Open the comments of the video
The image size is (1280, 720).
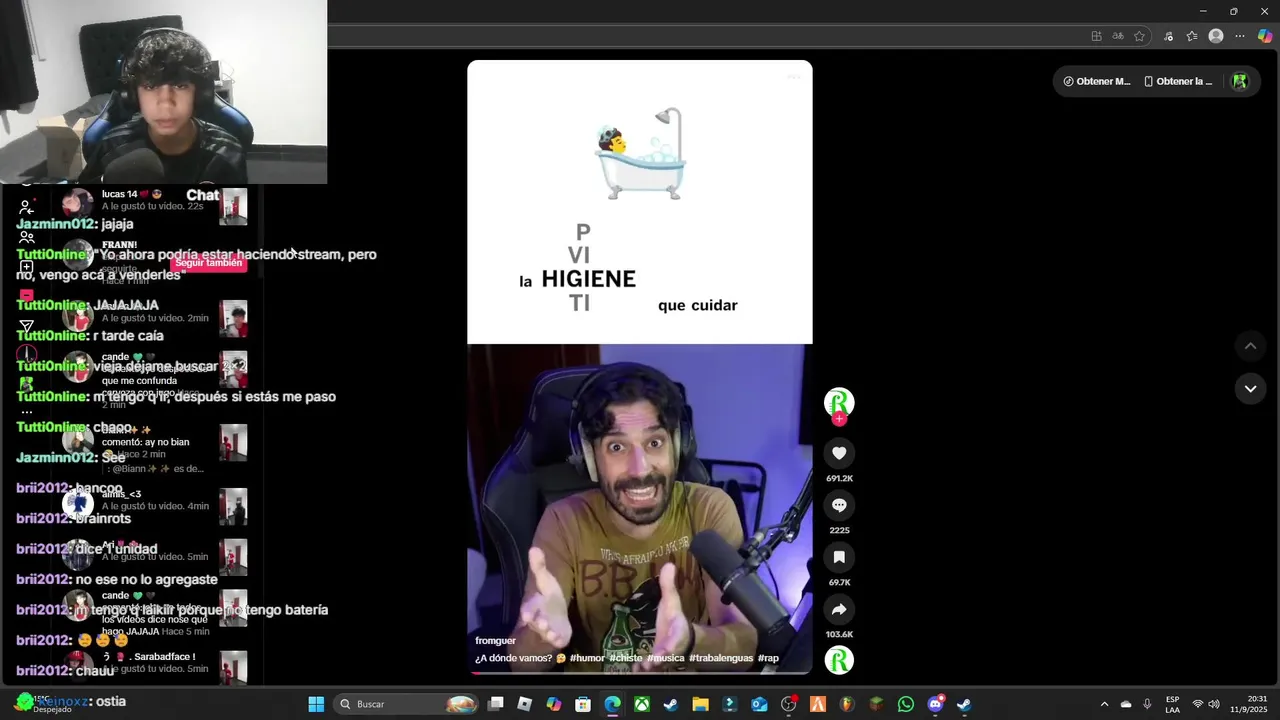point(839,505)
